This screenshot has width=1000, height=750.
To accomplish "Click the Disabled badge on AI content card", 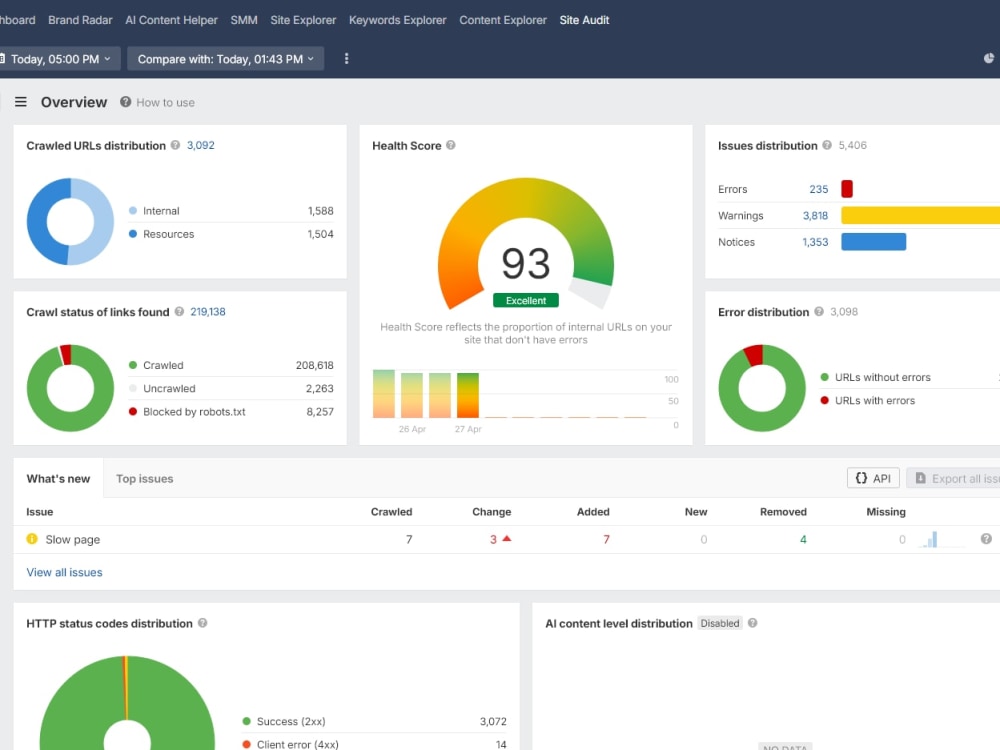I will click(720, 623).
